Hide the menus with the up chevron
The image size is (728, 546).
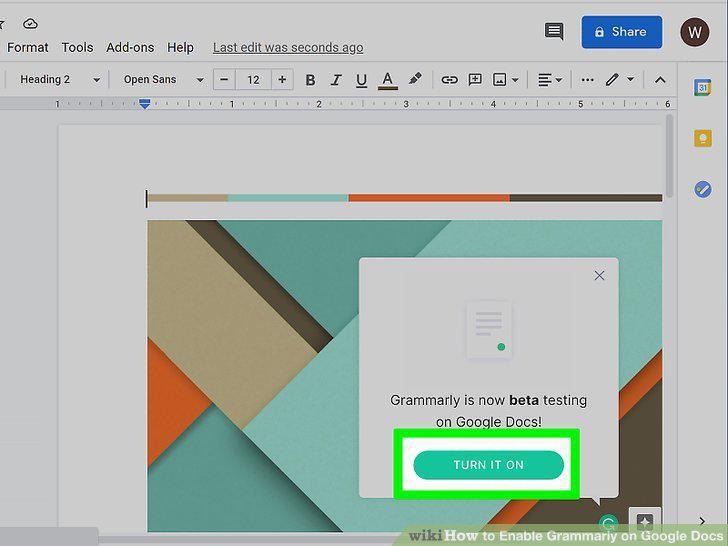pyautogui.click(x=660, y=80)
